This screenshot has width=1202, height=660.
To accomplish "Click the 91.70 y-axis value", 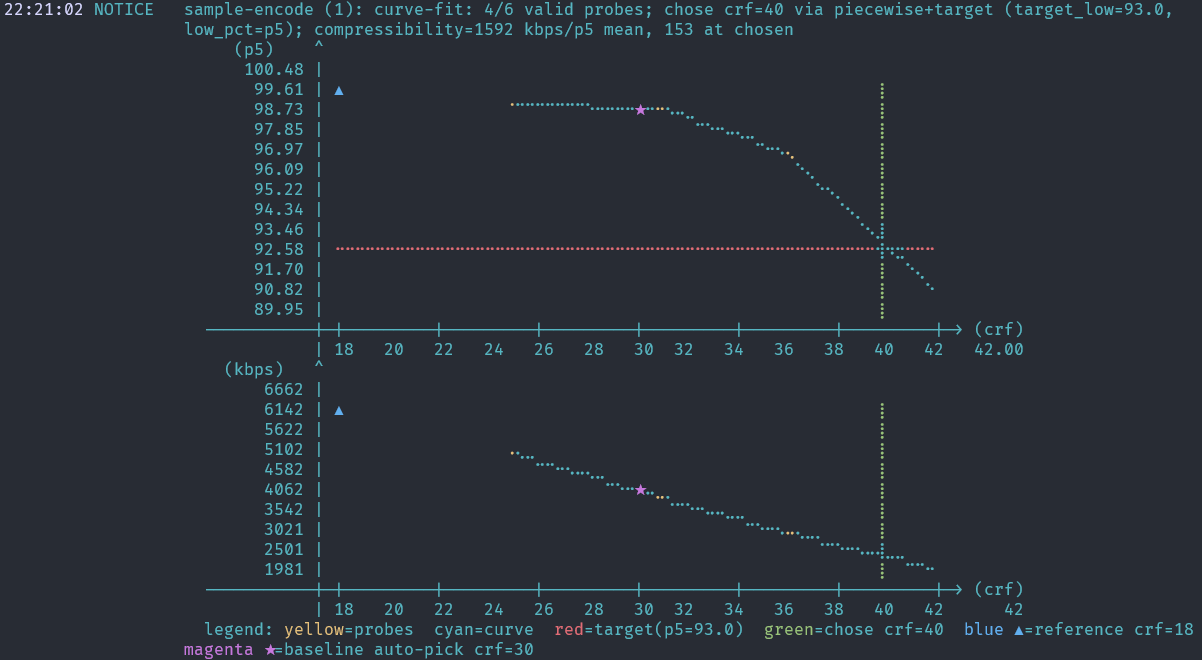I will 279,270.
